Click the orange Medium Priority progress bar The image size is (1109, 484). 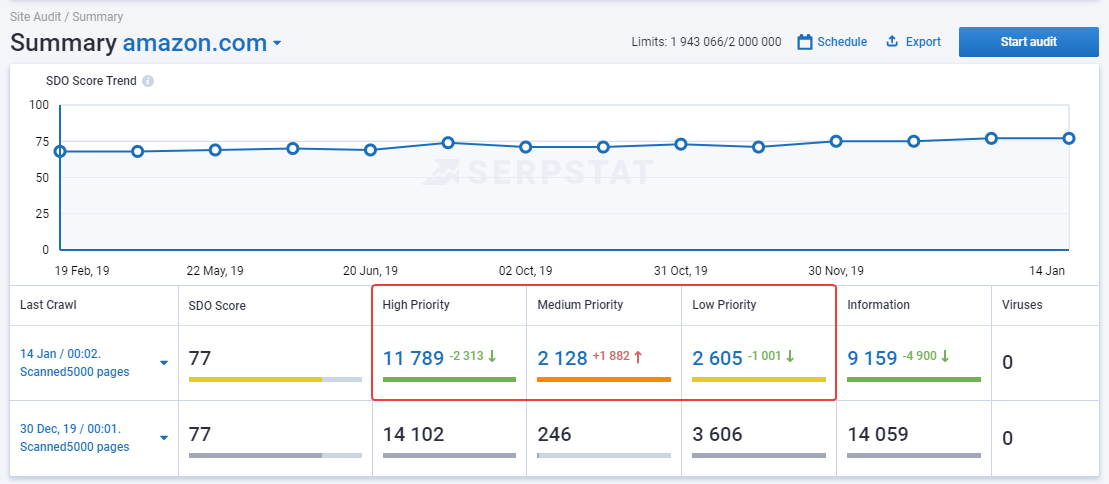click(604, 380)
